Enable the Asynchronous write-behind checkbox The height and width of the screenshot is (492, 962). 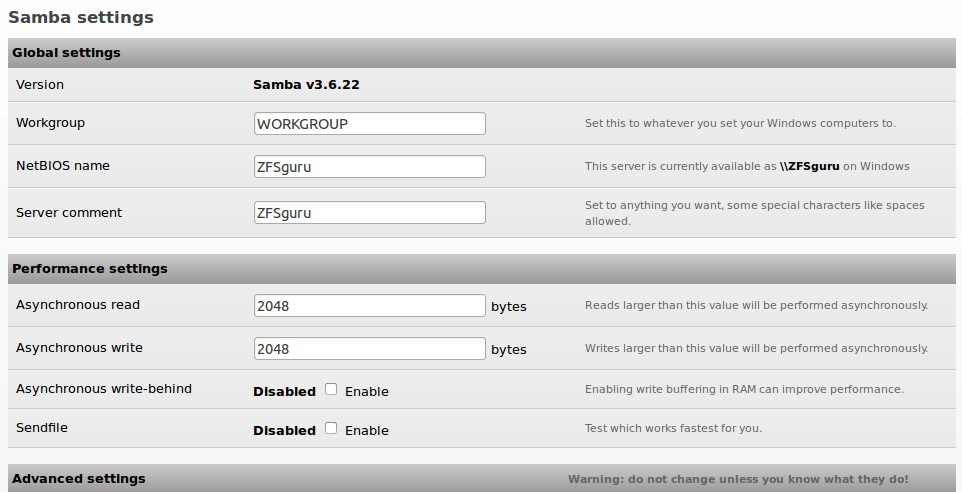pyautogui.click(x=331, y=390)
